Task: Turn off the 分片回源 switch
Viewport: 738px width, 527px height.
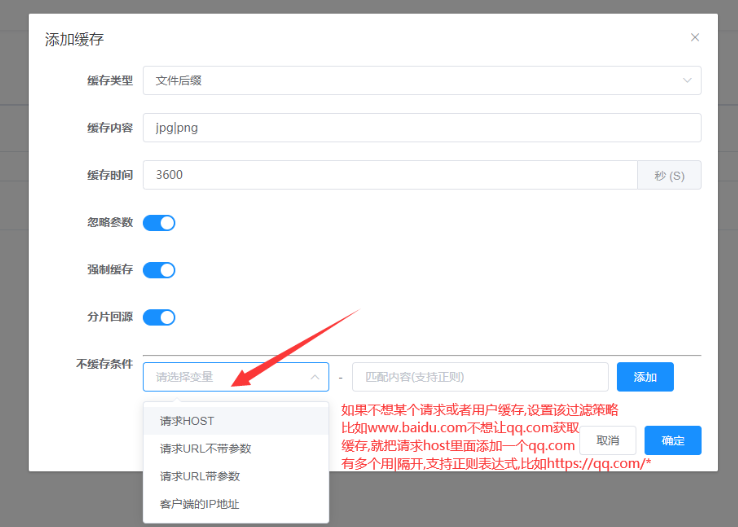Action: click(x=159, y=317)
